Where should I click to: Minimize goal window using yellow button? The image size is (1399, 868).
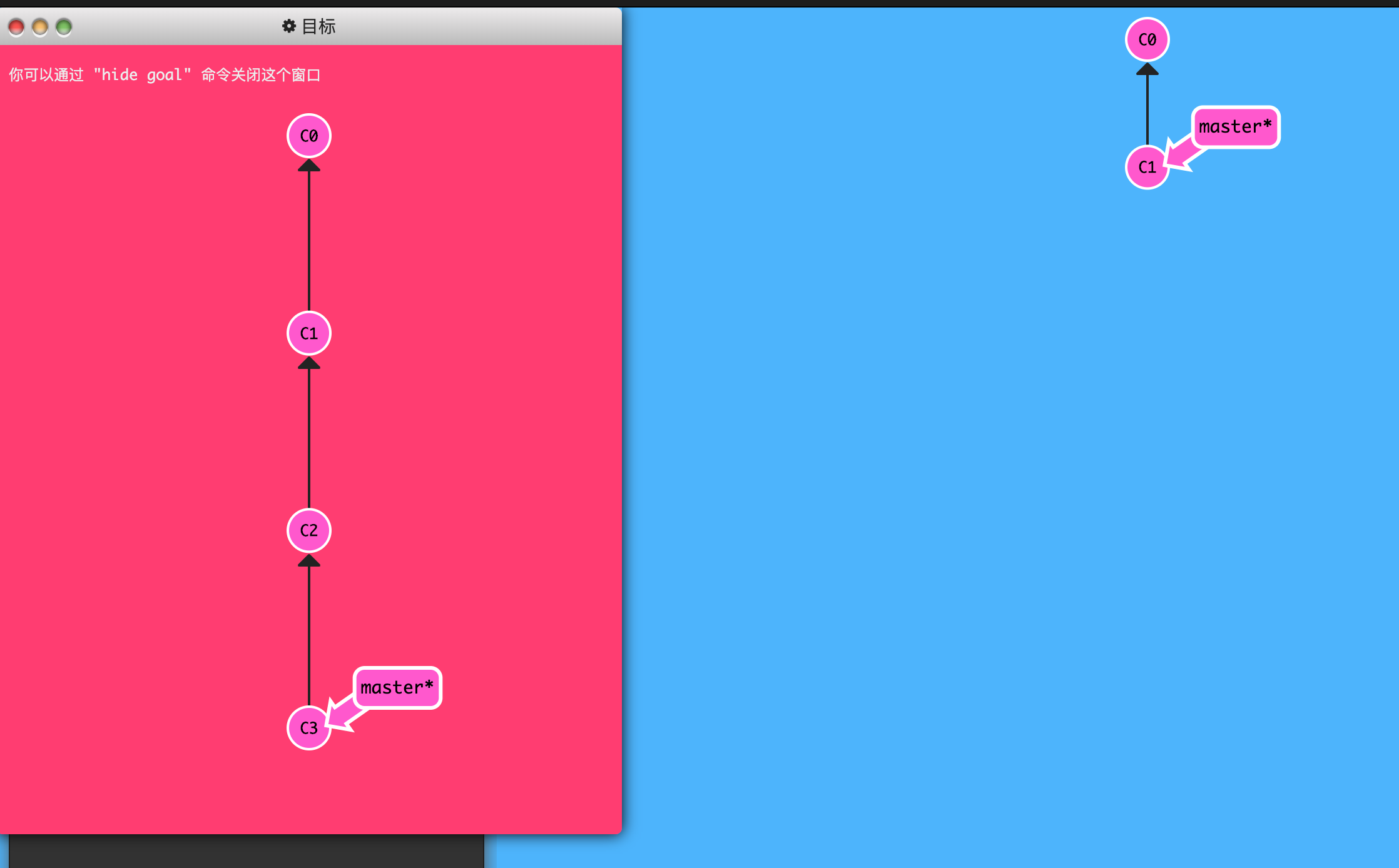click(40, 27)
